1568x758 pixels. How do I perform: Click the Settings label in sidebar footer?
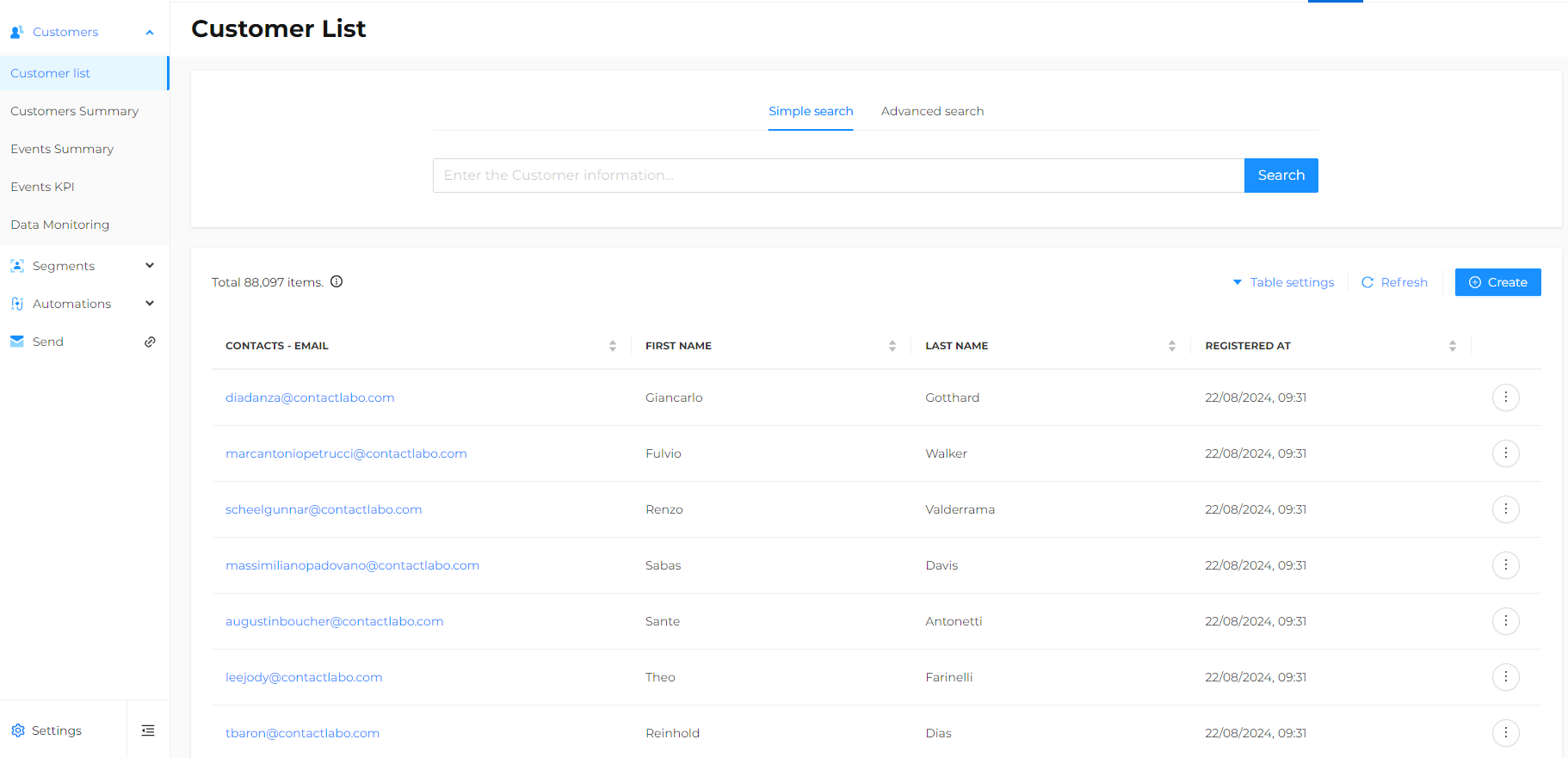(x=57, y=730)
